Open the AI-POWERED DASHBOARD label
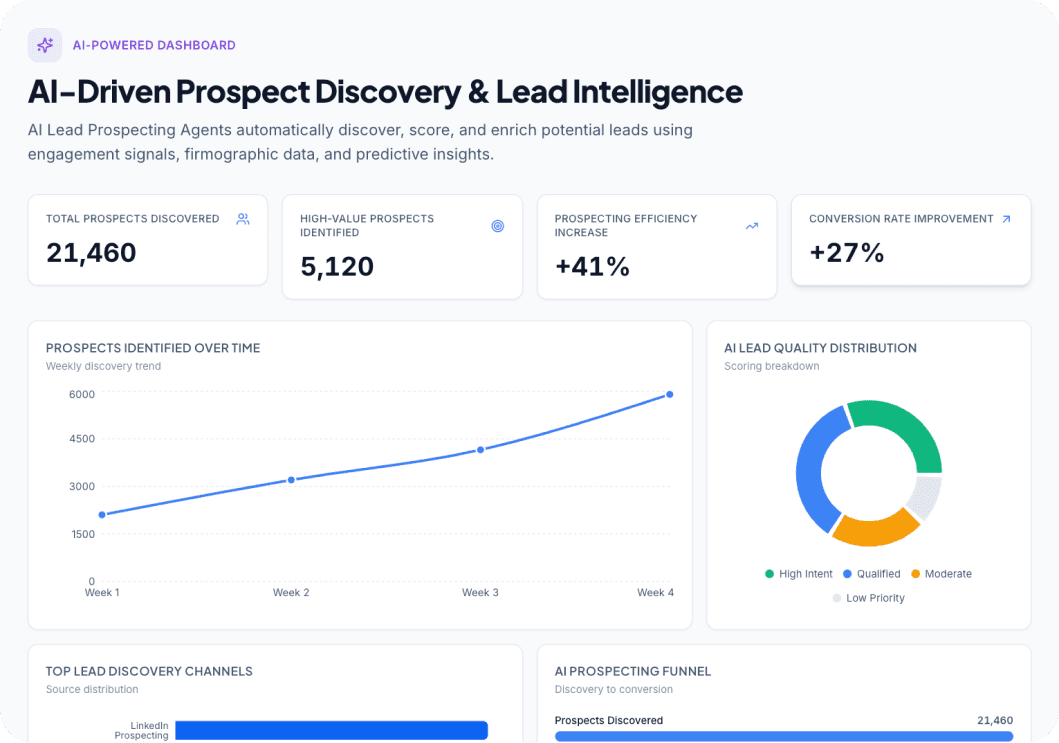The width and height of the screenshot is (1059, 743). [153, 44]
